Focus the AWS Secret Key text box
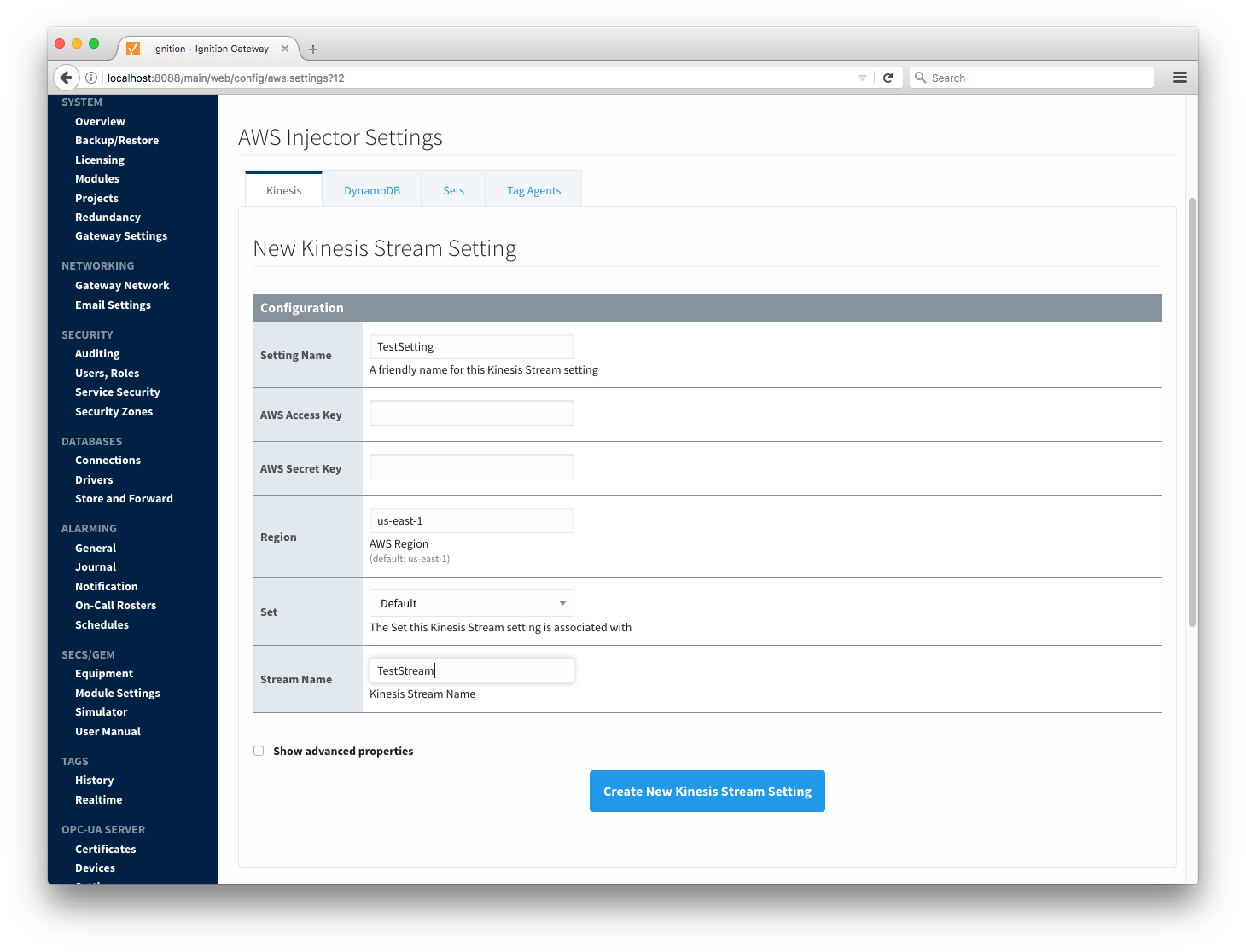 [x=471, y=467]
